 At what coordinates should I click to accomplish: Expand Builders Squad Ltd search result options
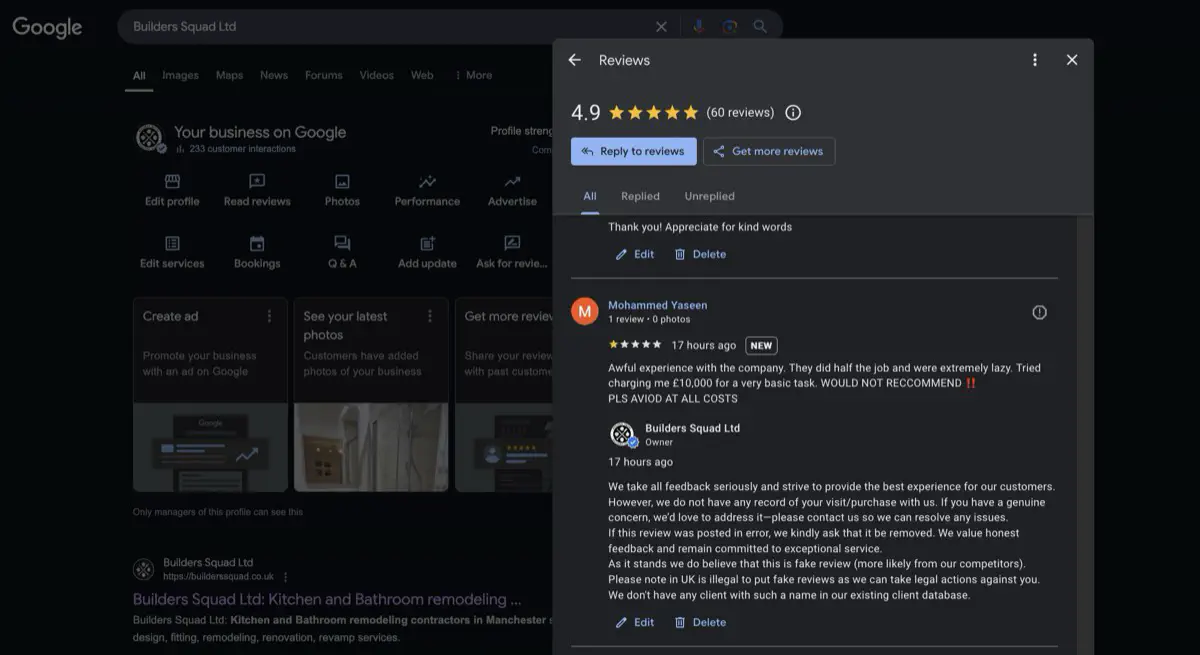285,576
